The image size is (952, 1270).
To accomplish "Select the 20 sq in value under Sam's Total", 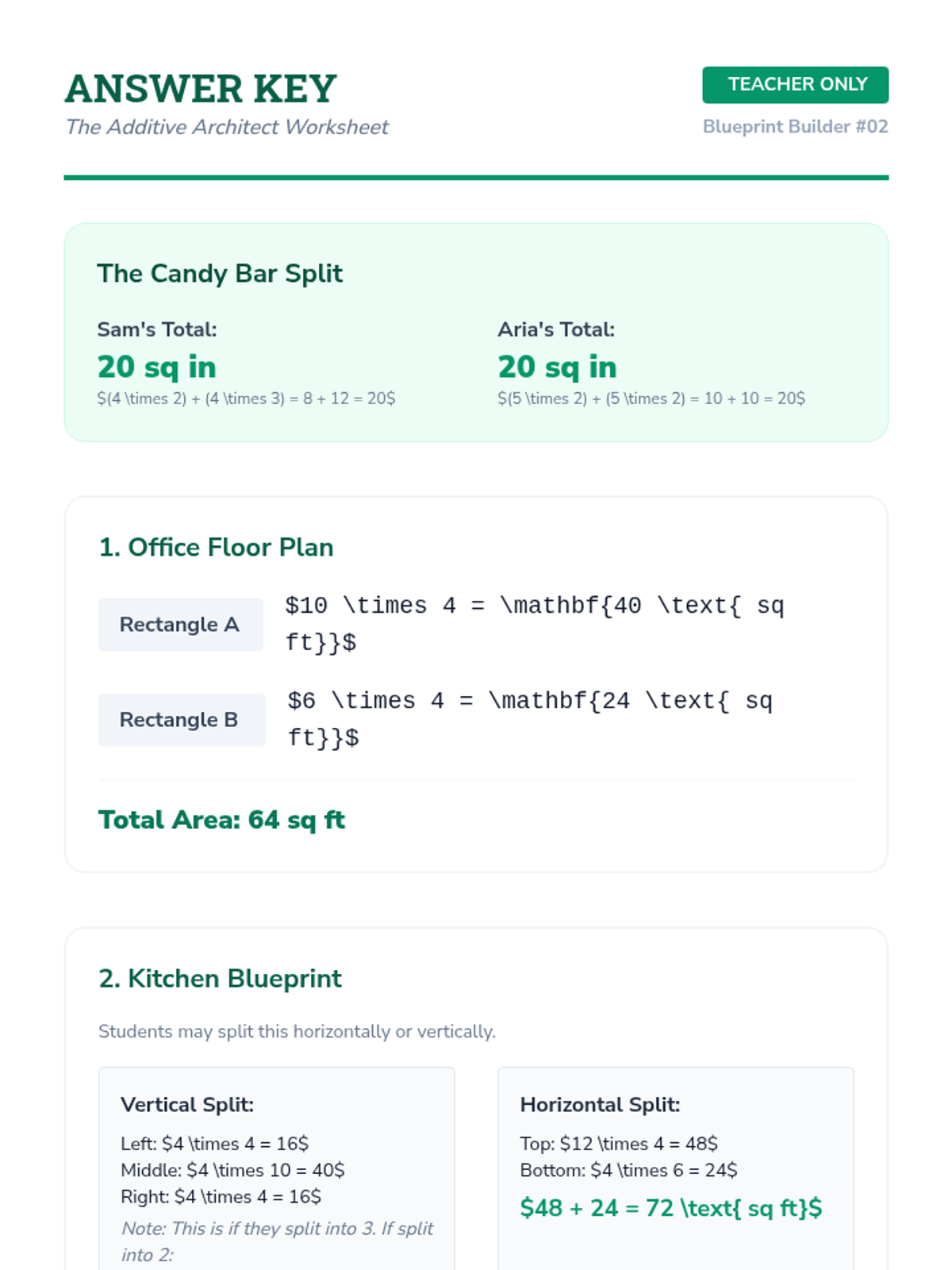I will (157, 368).
